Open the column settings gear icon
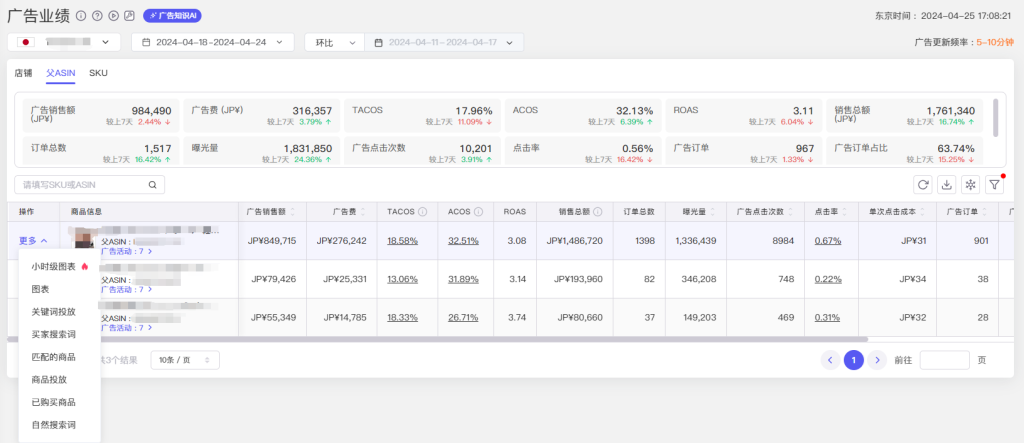The width and height of the screenshot is (1024, 443). click(x=970, y=185)
